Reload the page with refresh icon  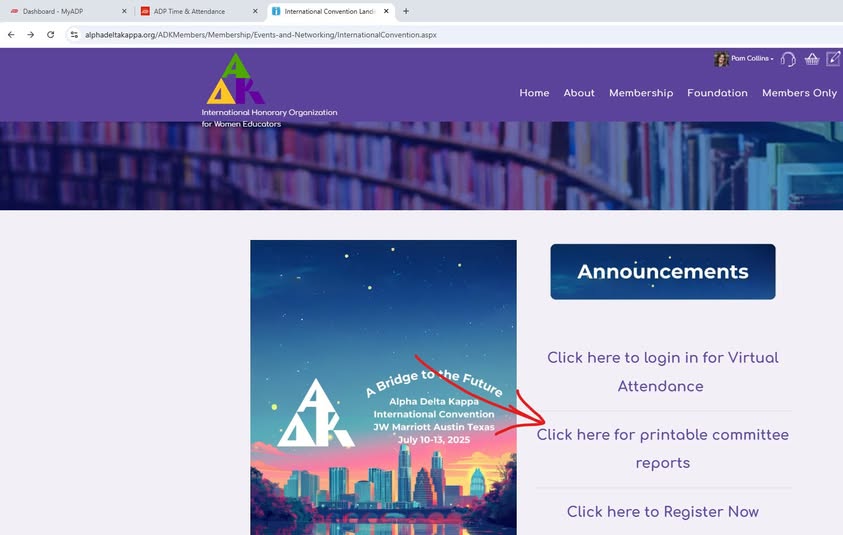pyautogui.click(x=51, y=34)
